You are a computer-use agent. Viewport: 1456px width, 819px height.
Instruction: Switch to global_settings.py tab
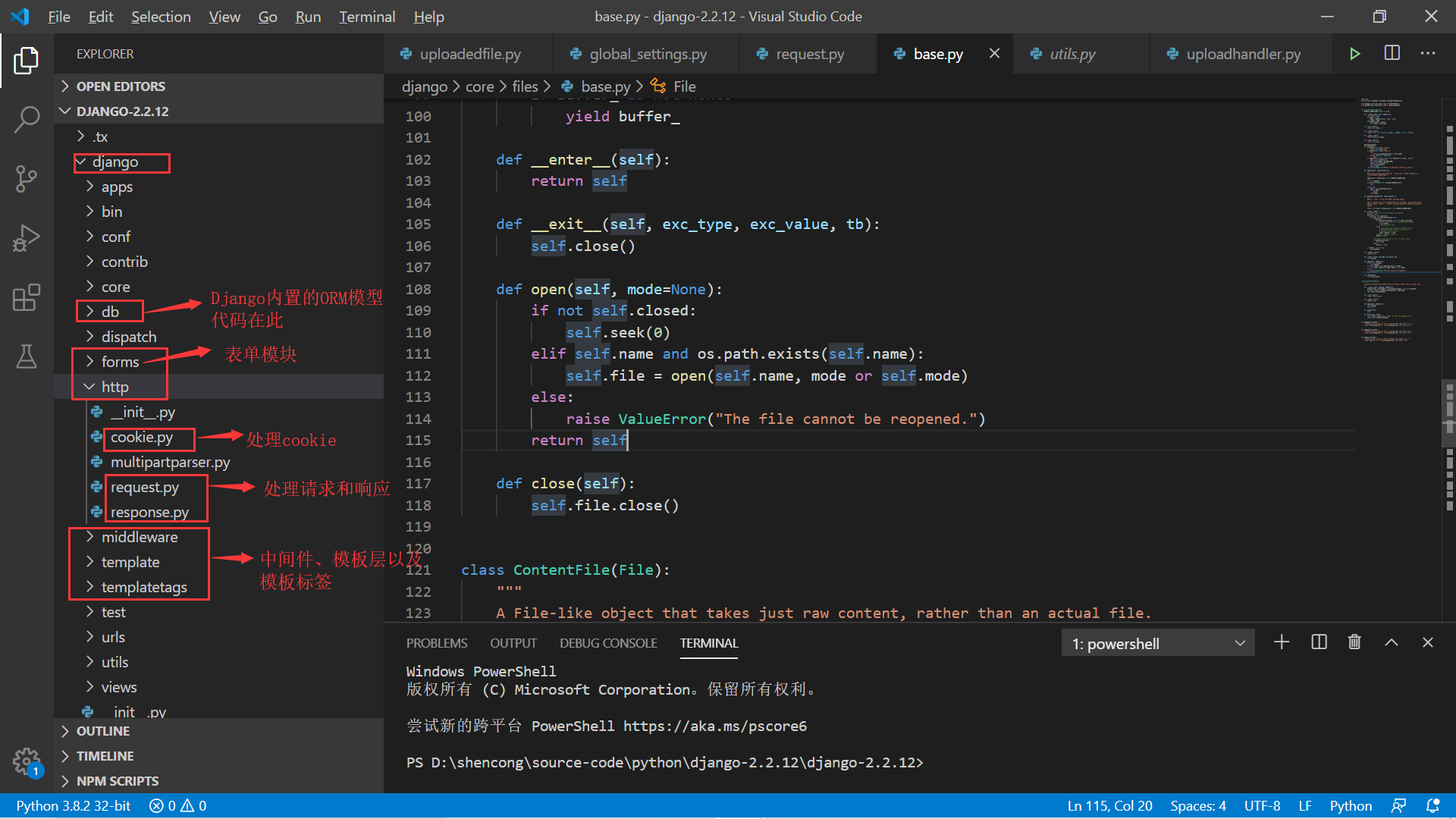pos(648,54)
